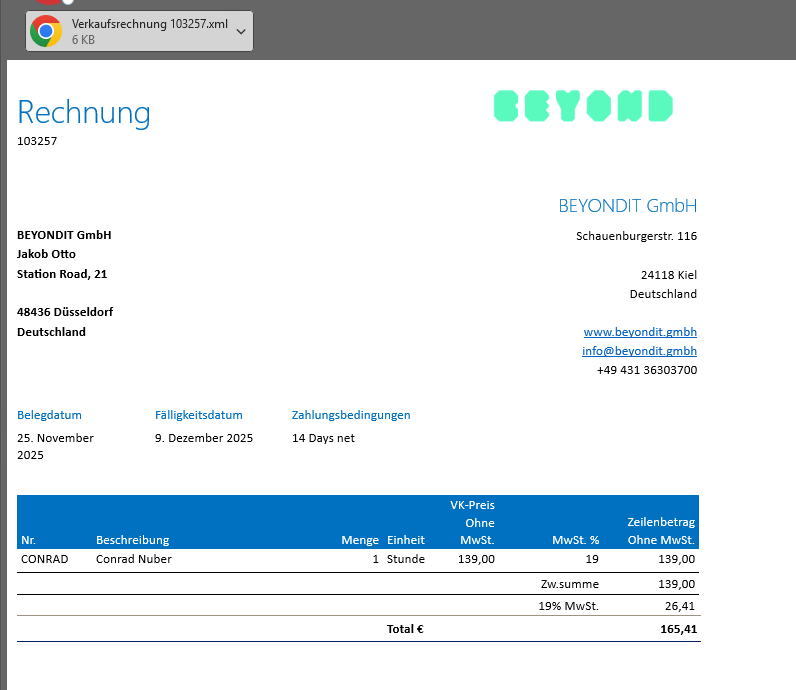
Task: Click the Beschreibung column header
Action: [132, 540]
